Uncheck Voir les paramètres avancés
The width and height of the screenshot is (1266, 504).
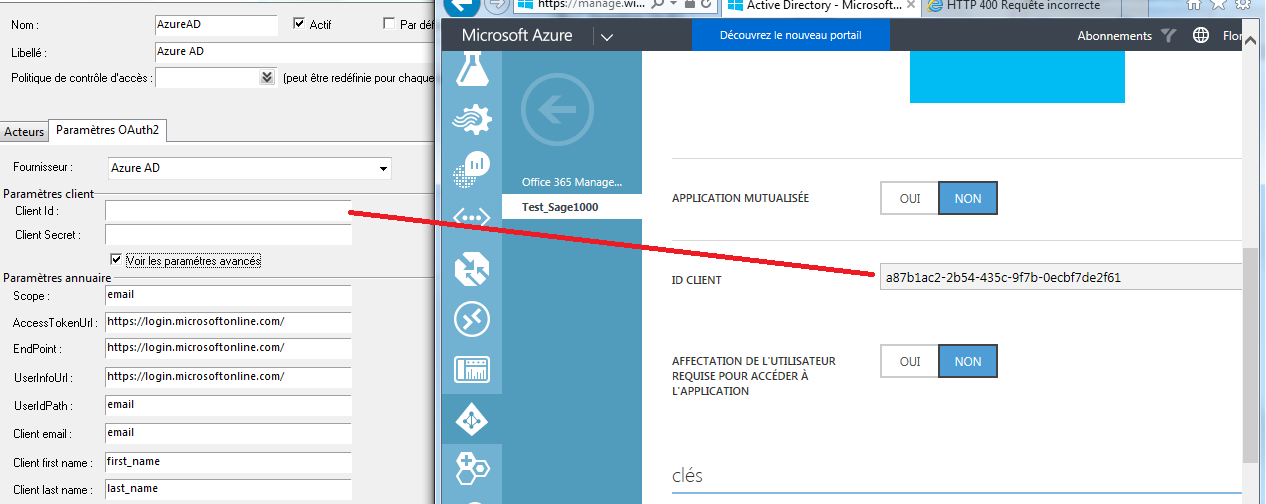pyautogui.click(x=116, y=260)
